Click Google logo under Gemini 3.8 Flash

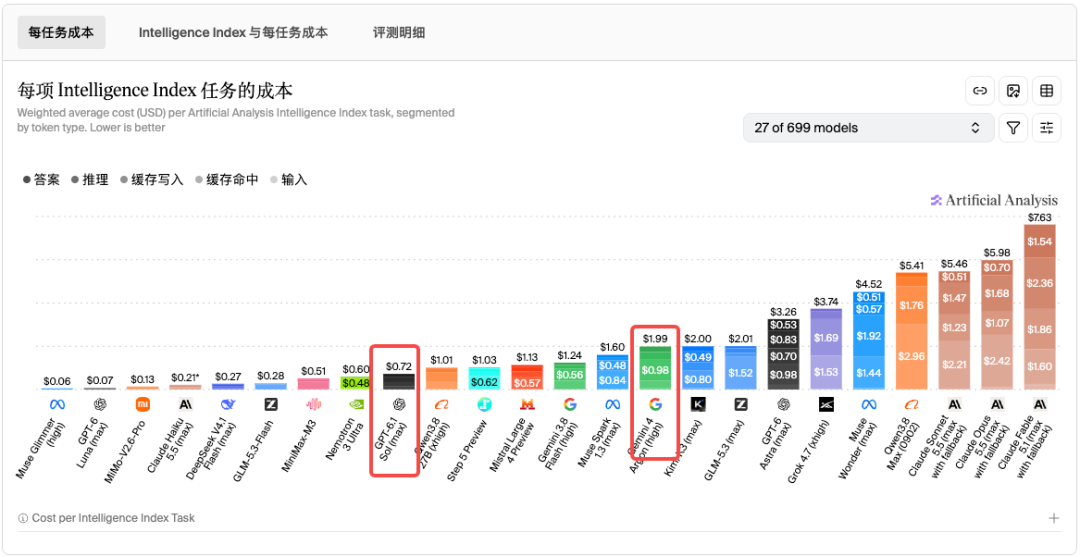570,404
